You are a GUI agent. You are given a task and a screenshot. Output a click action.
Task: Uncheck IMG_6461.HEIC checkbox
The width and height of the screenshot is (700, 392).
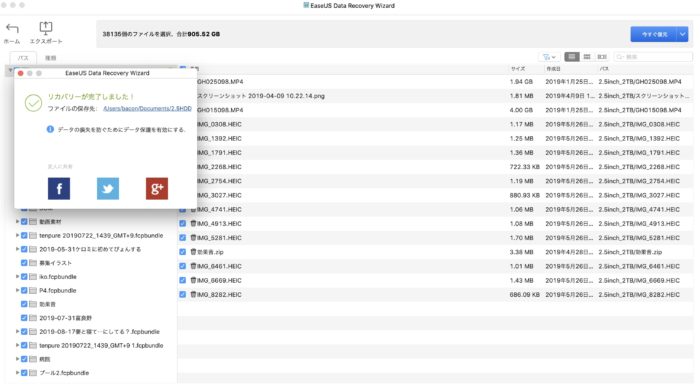tap(183, 266)
